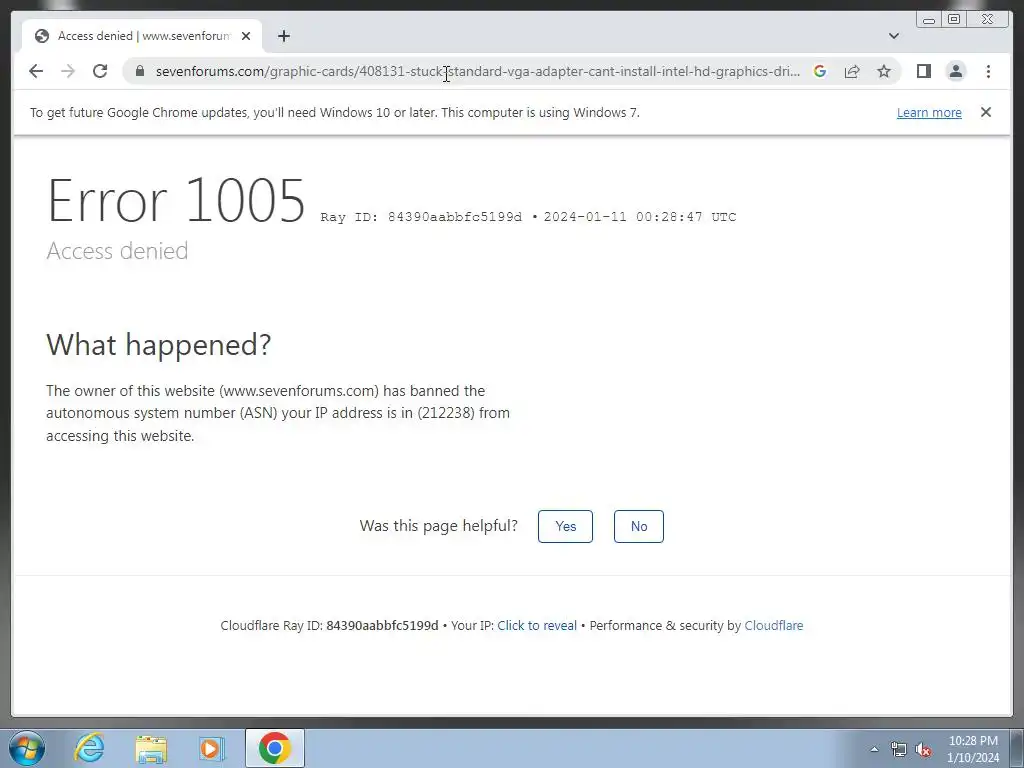The image size is (1024, 768).
Task: Open the network status tray icon
Action: click(x=899, y=750)
